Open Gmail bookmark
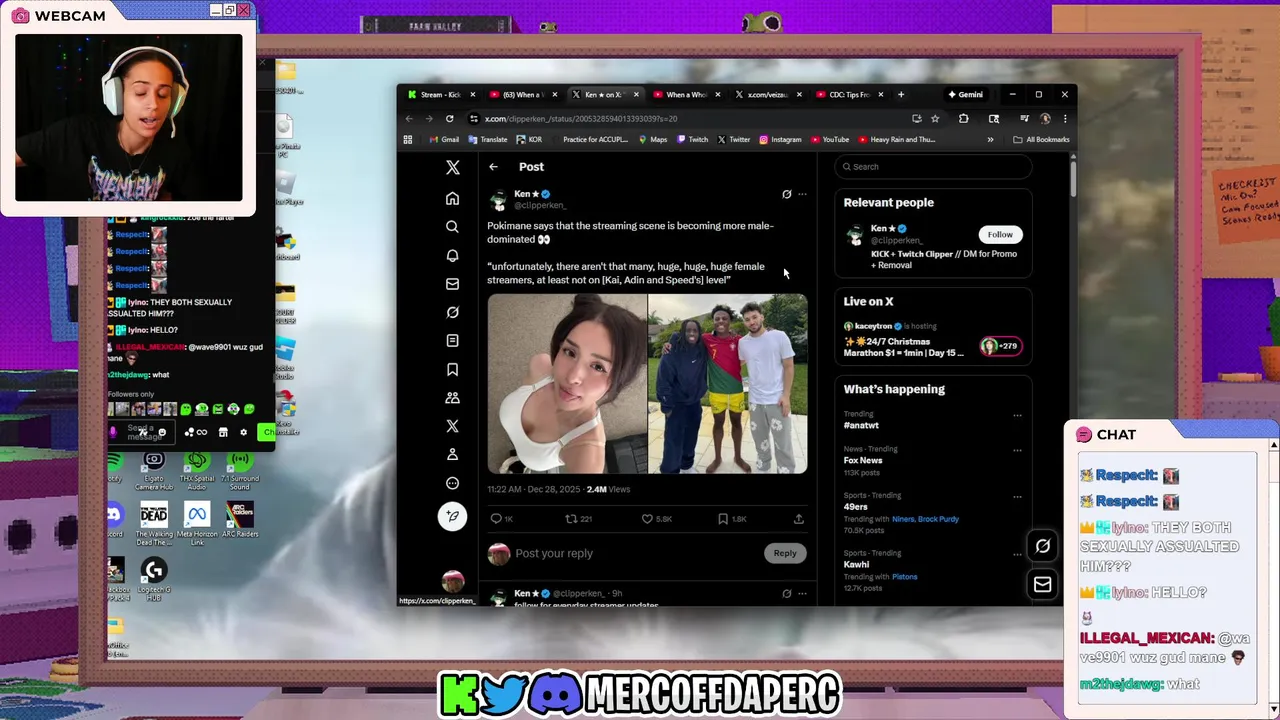This screenshot has height=720, width=1280. click(444, 140)
